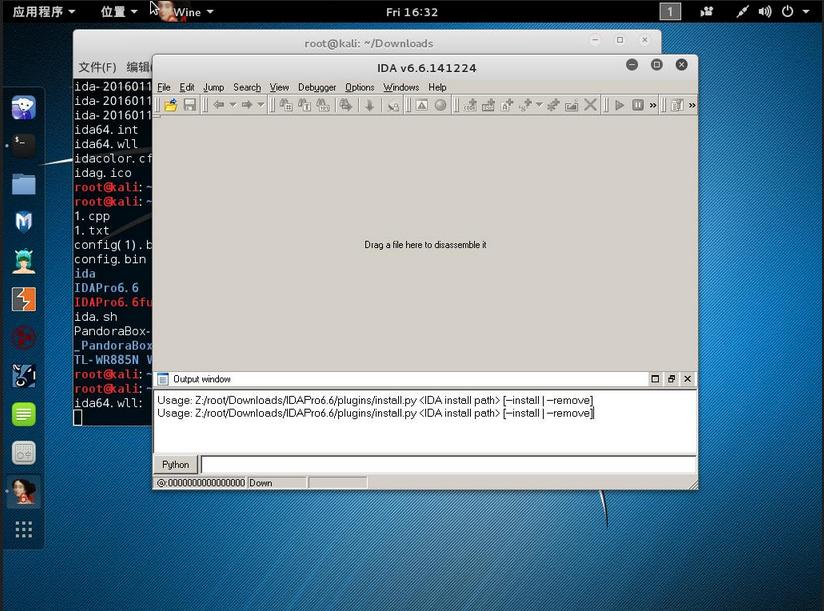Click the first binoculars search icon
Viewport: 824px width, 611px height.
coord(285,105)
